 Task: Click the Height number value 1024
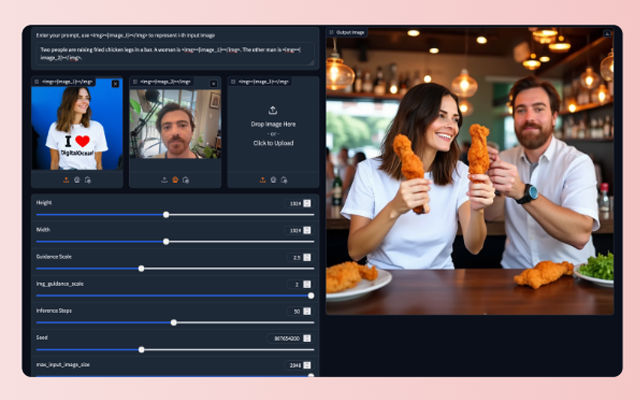coord(295,203)
